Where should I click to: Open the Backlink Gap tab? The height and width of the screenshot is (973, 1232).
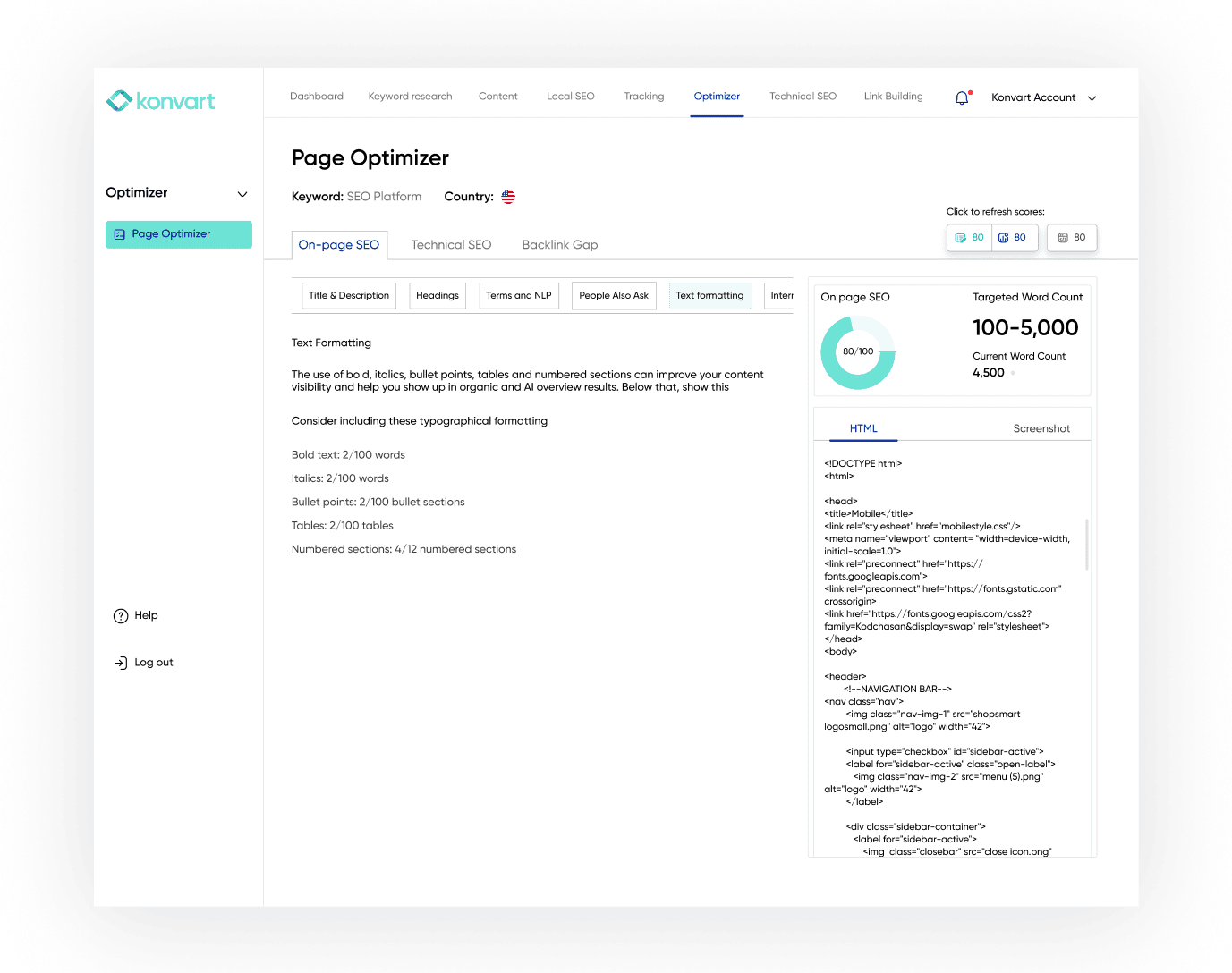coord(559,245)
